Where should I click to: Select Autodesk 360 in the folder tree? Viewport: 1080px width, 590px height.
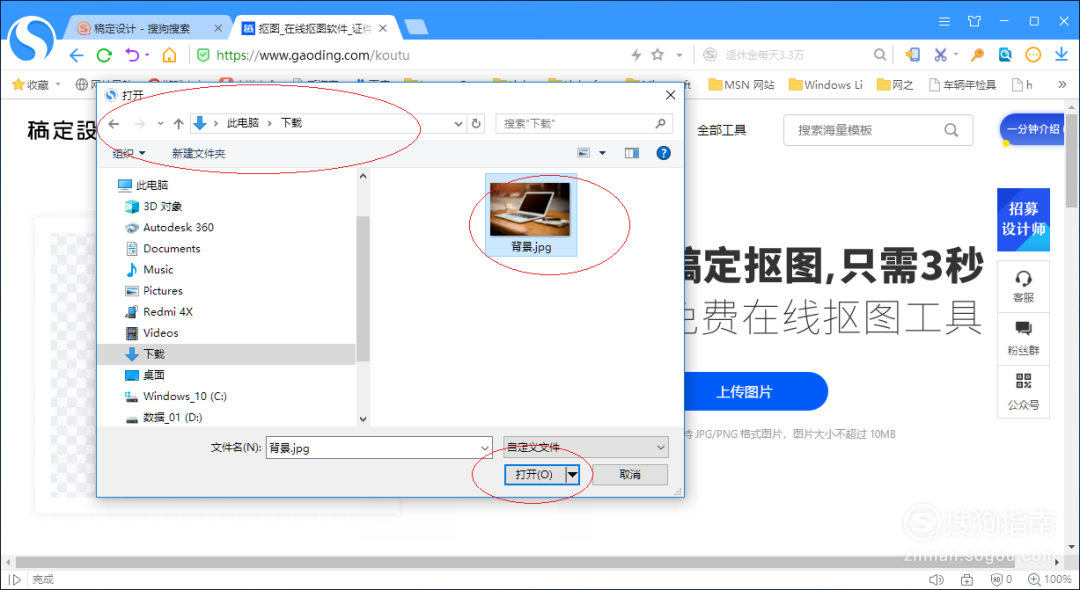click(x=169, y=227)
